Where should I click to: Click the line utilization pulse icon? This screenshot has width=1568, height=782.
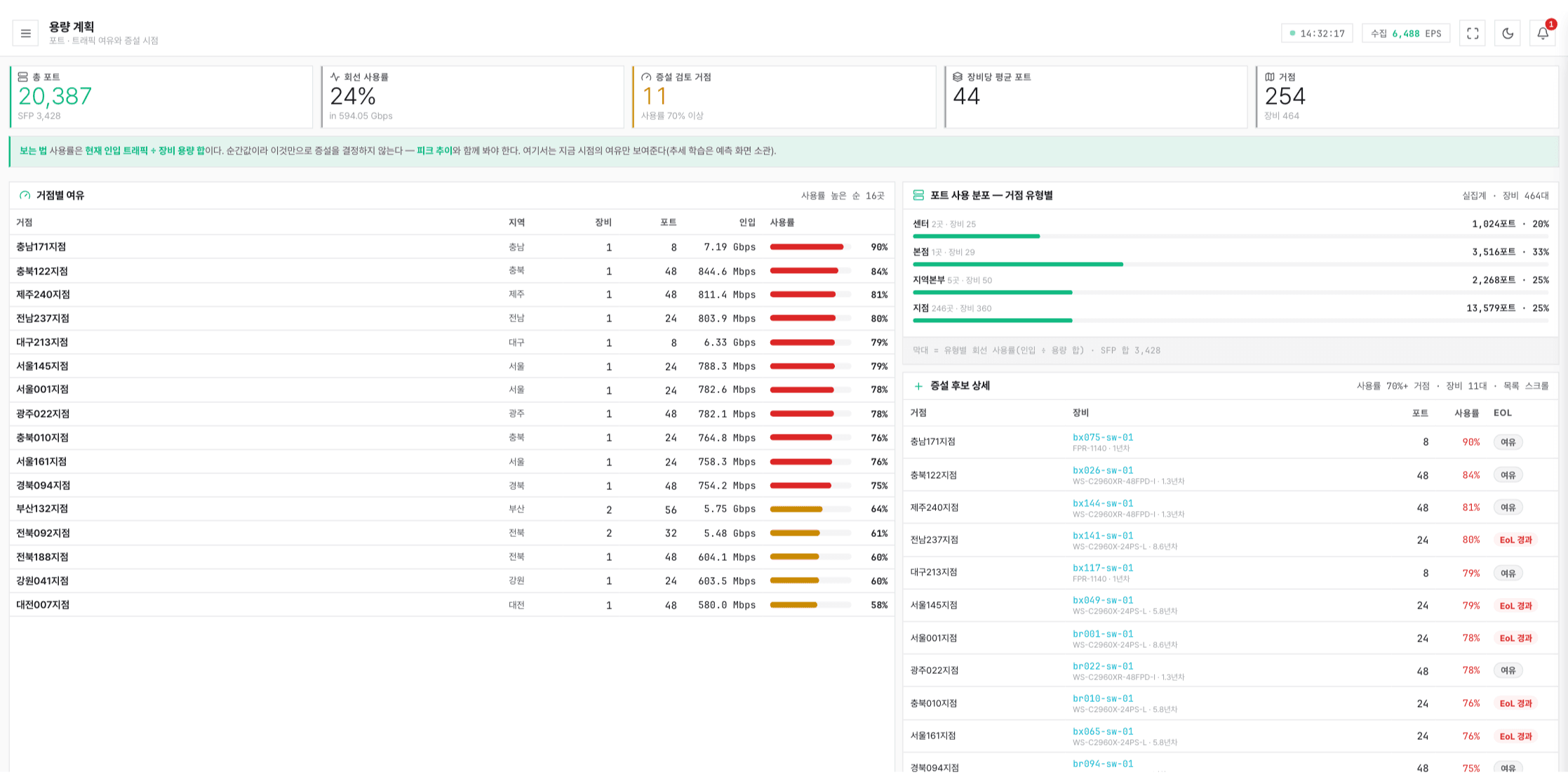click(x=335, y=77)
